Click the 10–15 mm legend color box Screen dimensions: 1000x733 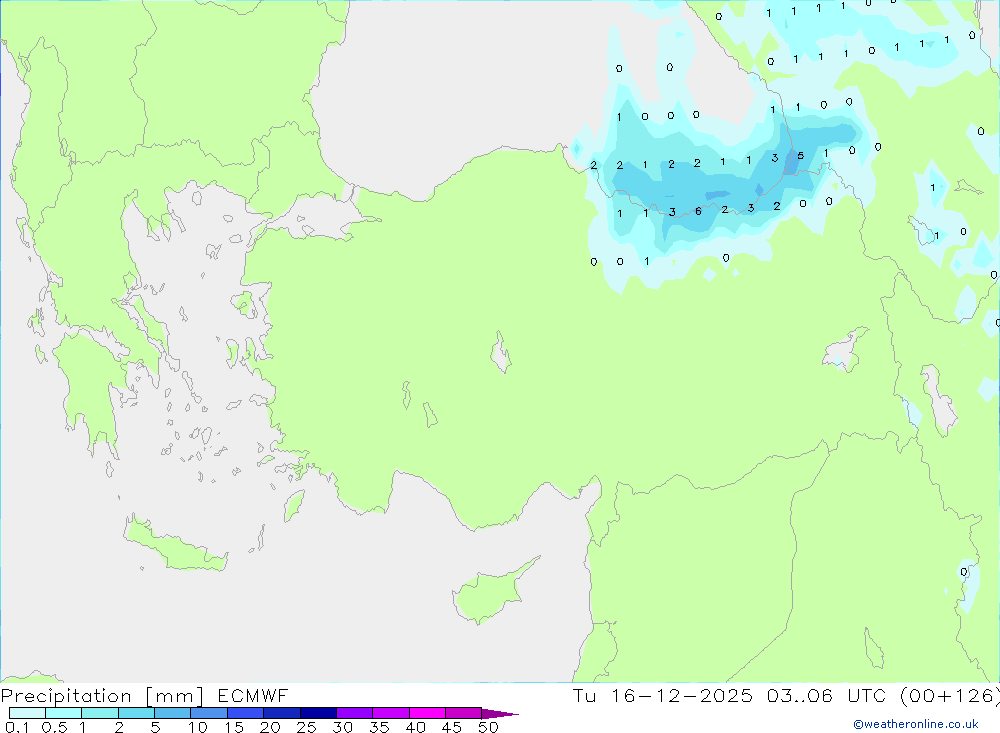point(209,713)
